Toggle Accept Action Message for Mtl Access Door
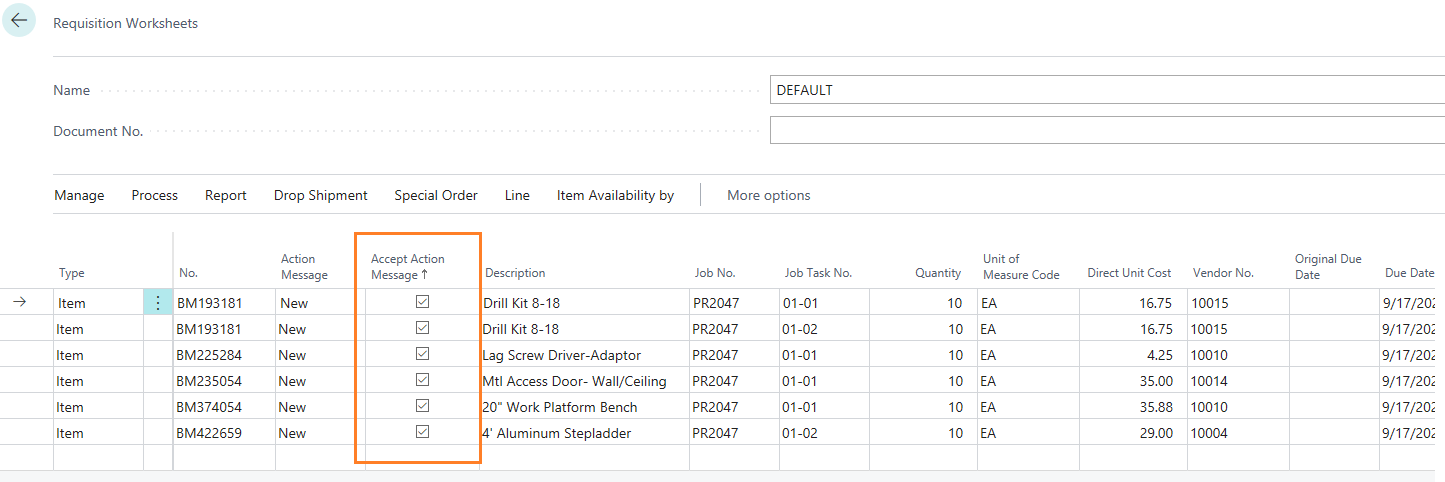The image size is (1445, 482). 422,380
